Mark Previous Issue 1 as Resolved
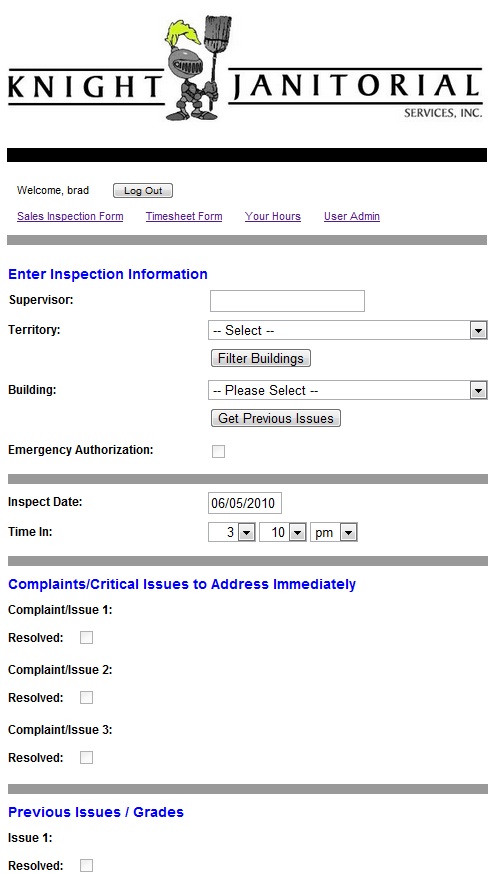 click(86, 865)
